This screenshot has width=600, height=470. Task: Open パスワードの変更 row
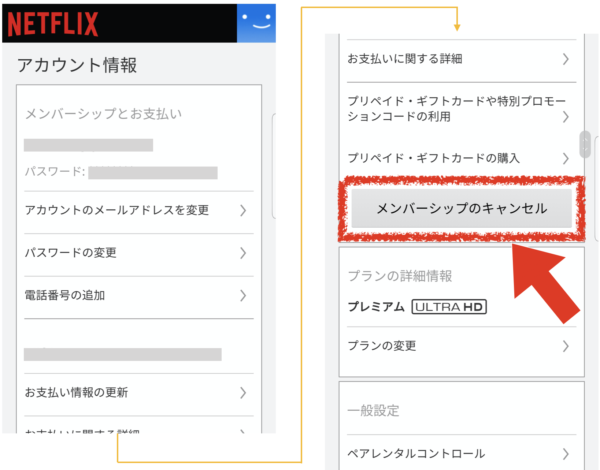coord(139,253)
